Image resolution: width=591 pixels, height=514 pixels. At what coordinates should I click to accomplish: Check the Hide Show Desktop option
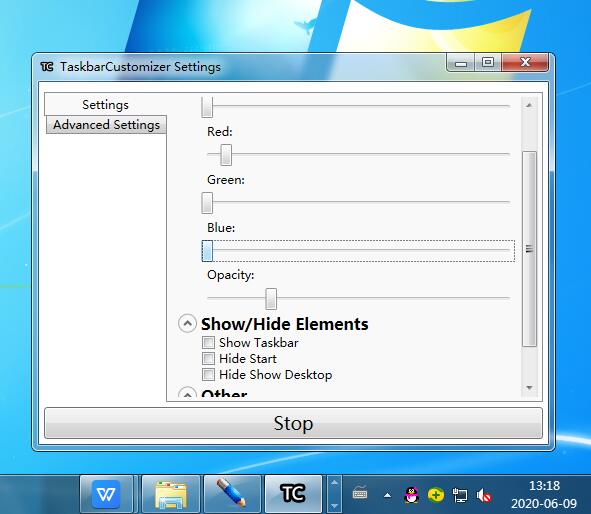[x=208, y=375]
